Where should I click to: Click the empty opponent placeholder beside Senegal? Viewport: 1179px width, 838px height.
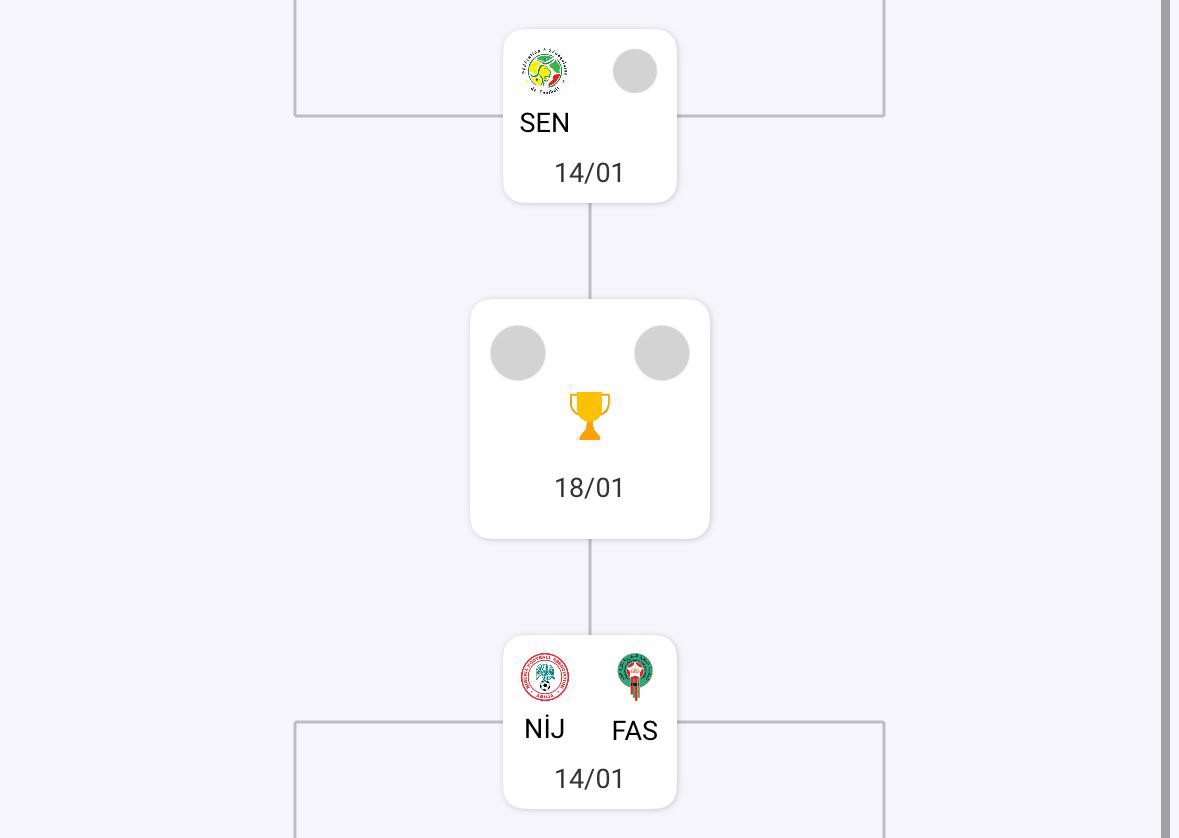(x=635, y=71)
